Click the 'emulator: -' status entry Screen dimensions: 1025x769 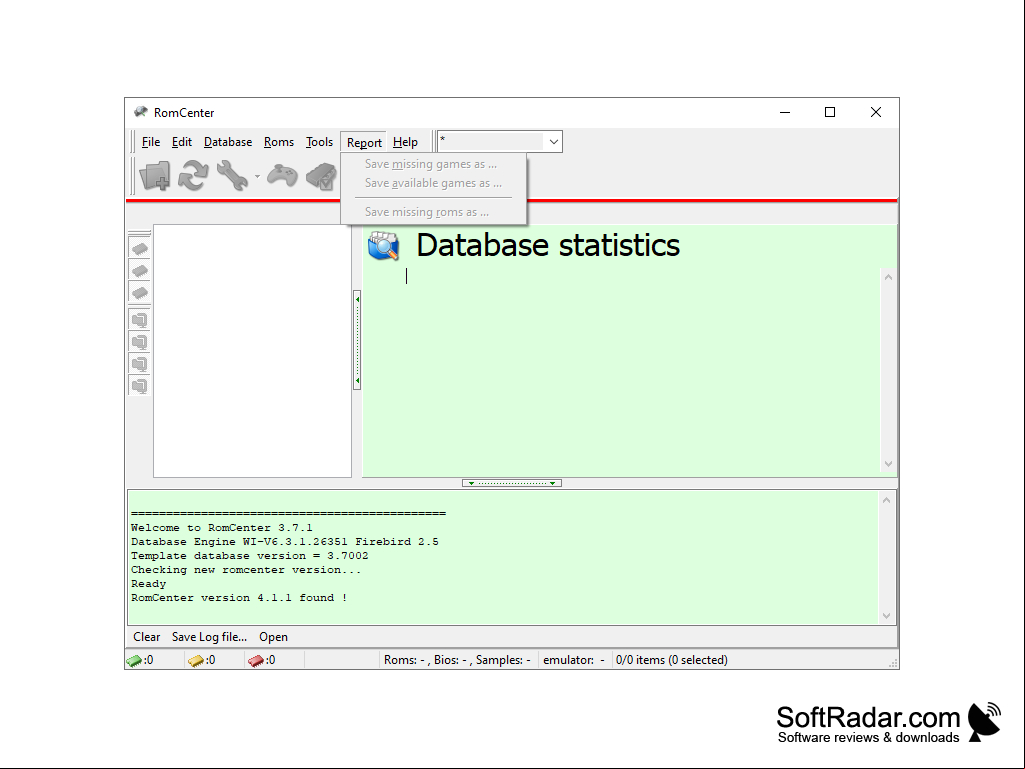click(574, 660)
